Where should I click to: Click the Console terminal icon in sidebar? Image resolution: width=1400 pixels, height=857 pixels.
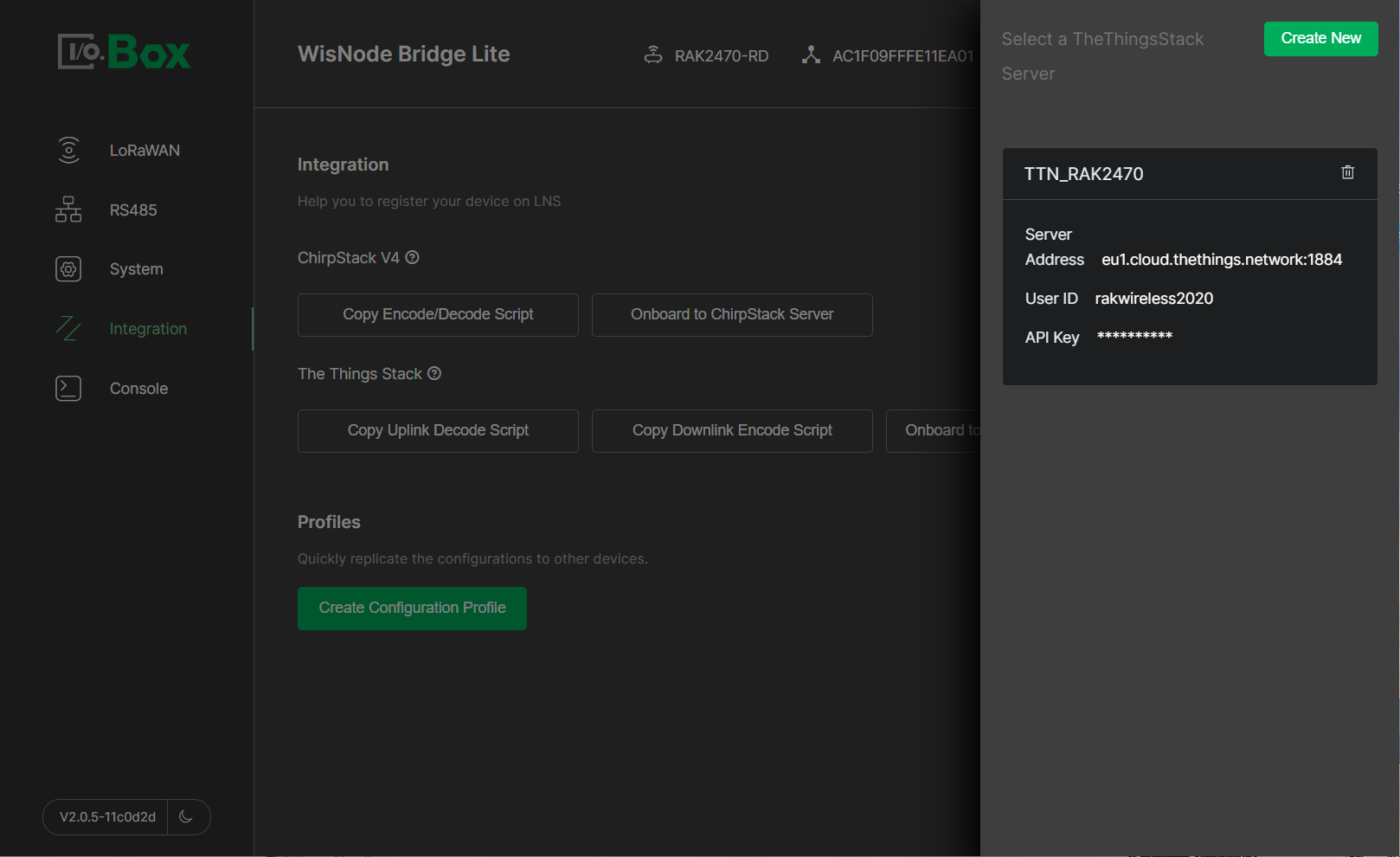(x=68, y=389)
